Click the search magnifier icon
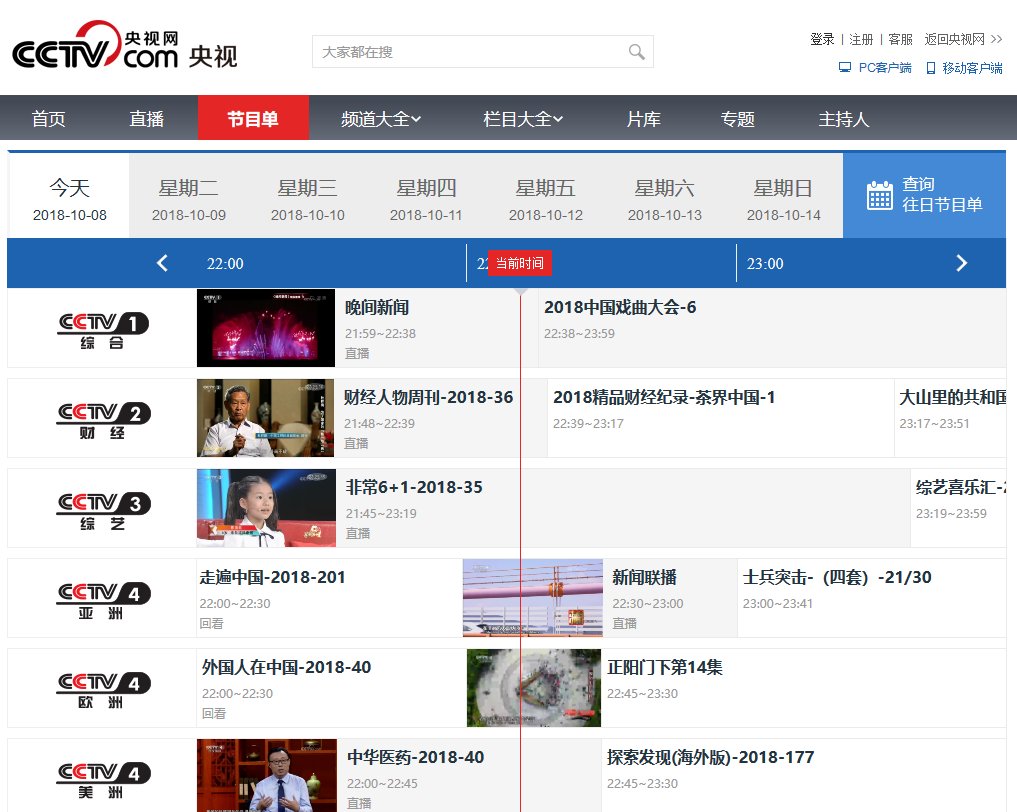Image resolution: width=1017 pixels, height=812 pixels. pos(636,51)
